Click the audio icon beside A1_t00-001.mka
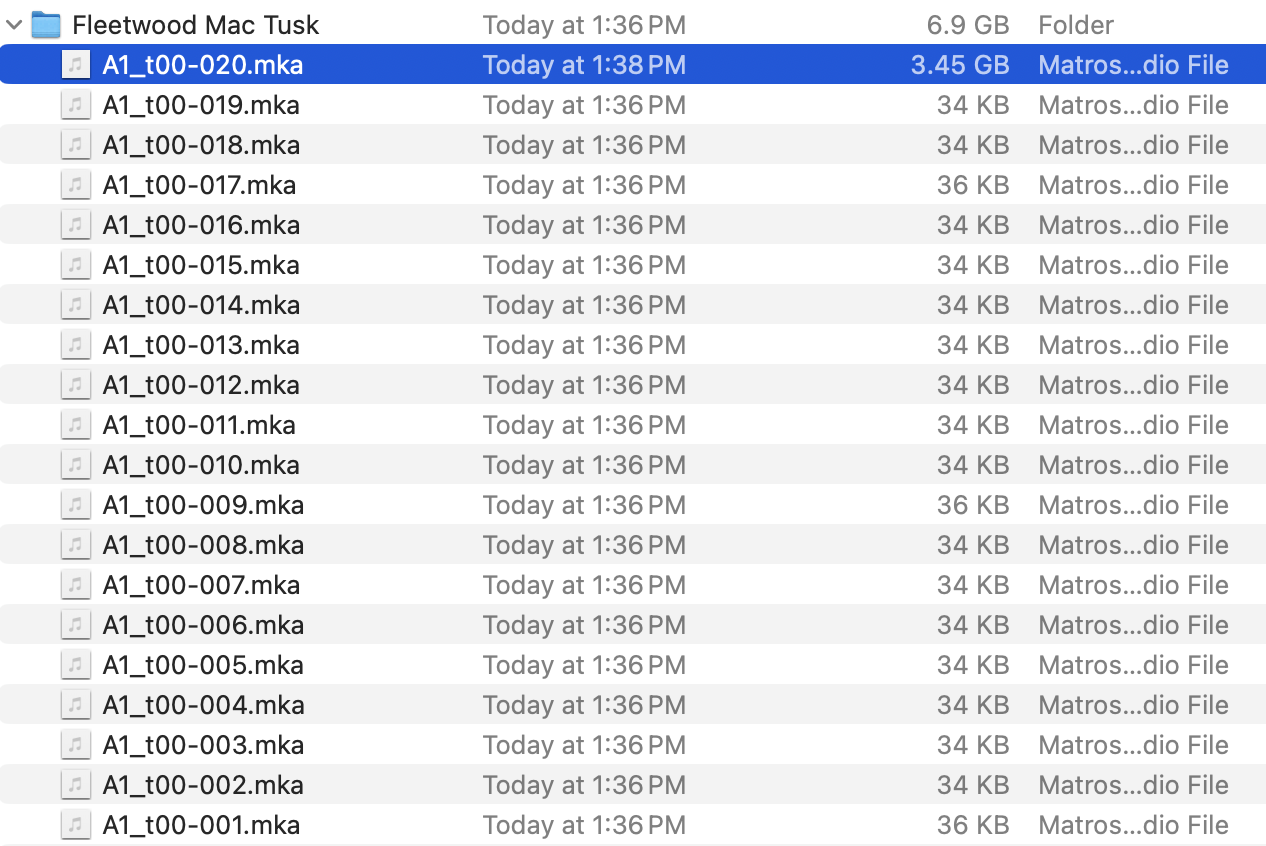 (75, 825)
